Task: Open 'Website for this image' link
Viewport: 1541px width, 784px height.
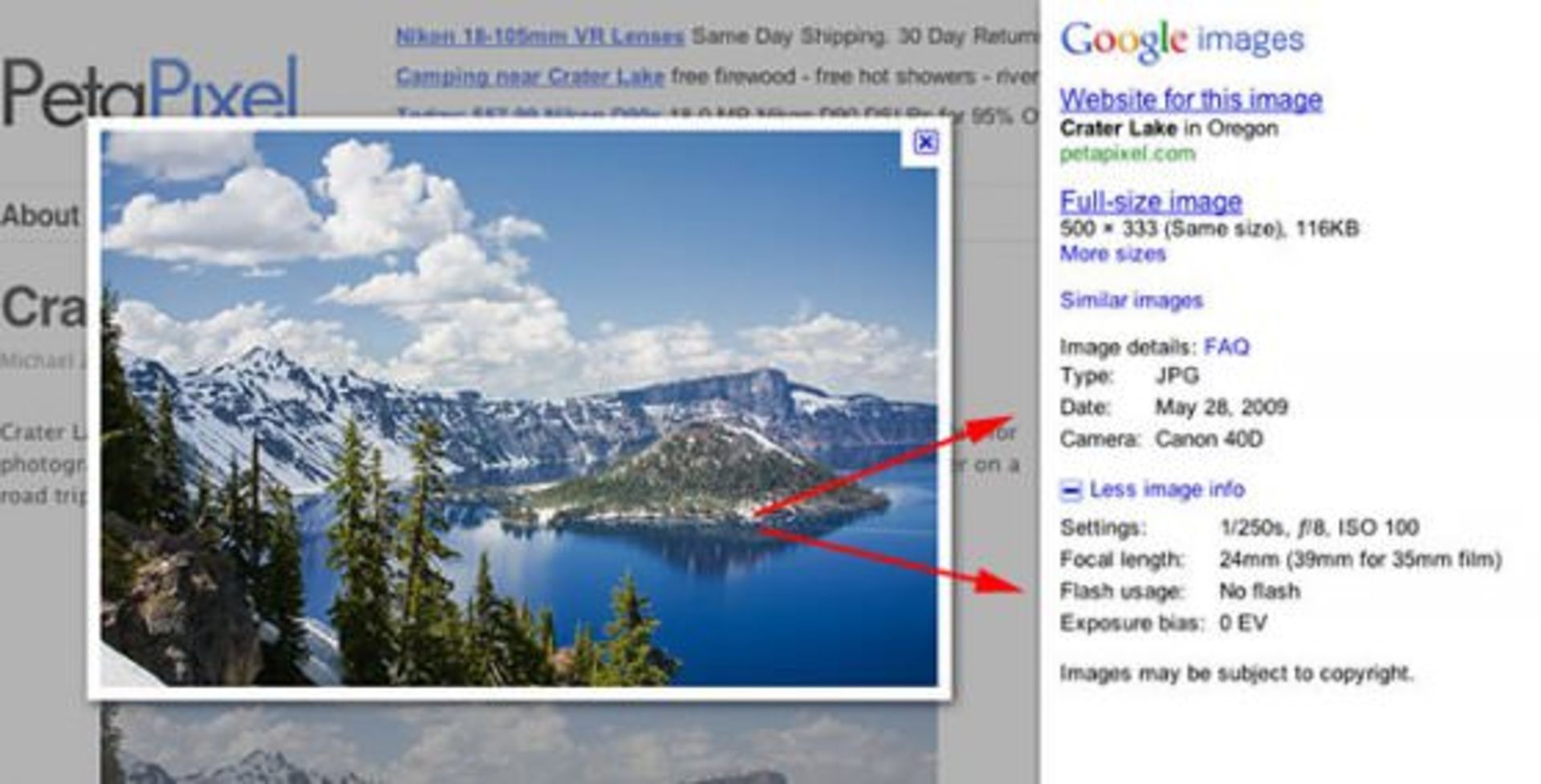Action: (x=1190, y=100)
